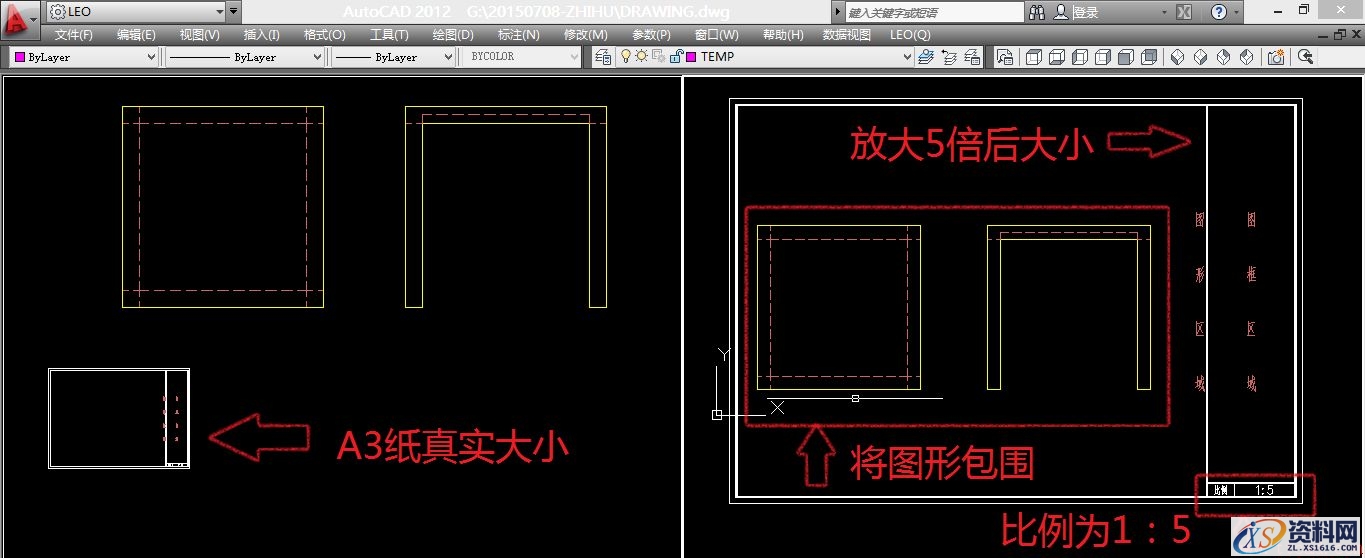Expand the LEO workspace dropdown
Screen dimensions: 1365x558
219,12
